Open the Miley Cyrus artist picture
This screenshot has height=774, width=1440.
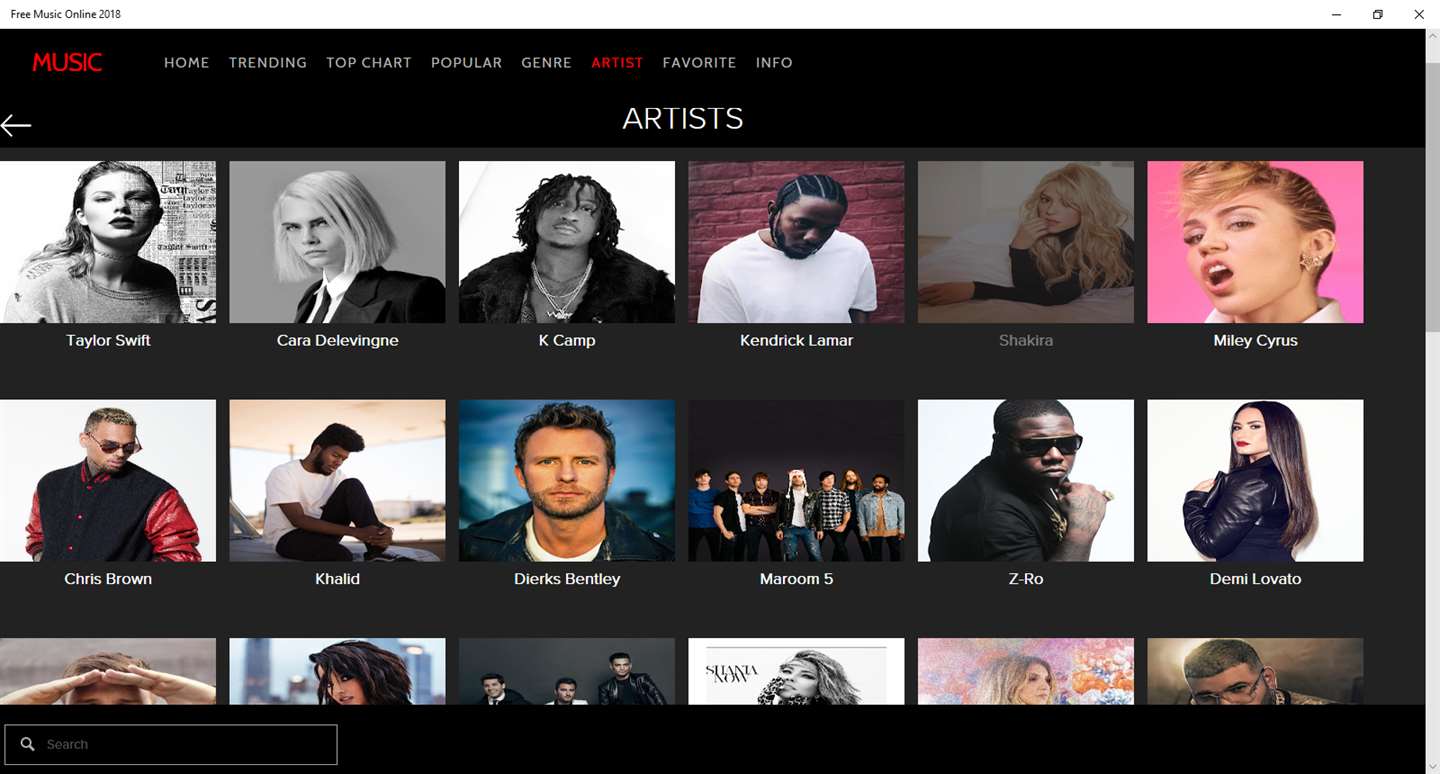(1255, 242)
